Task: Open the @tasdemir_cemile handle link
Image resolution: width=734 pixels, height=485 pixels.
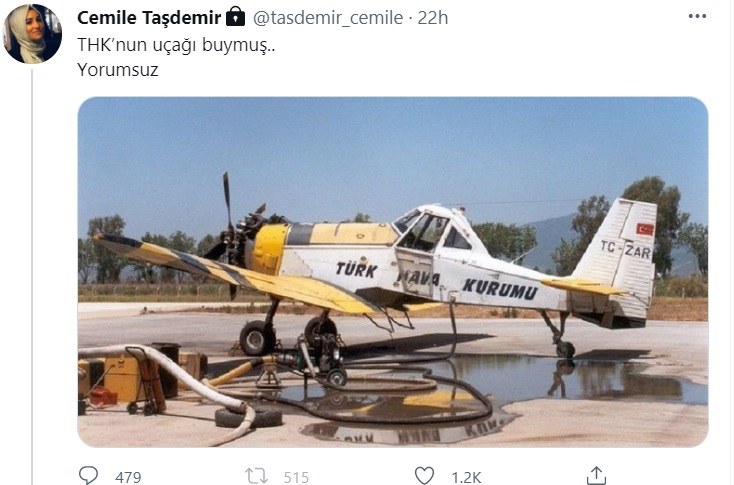Action: tap(328, 18)
